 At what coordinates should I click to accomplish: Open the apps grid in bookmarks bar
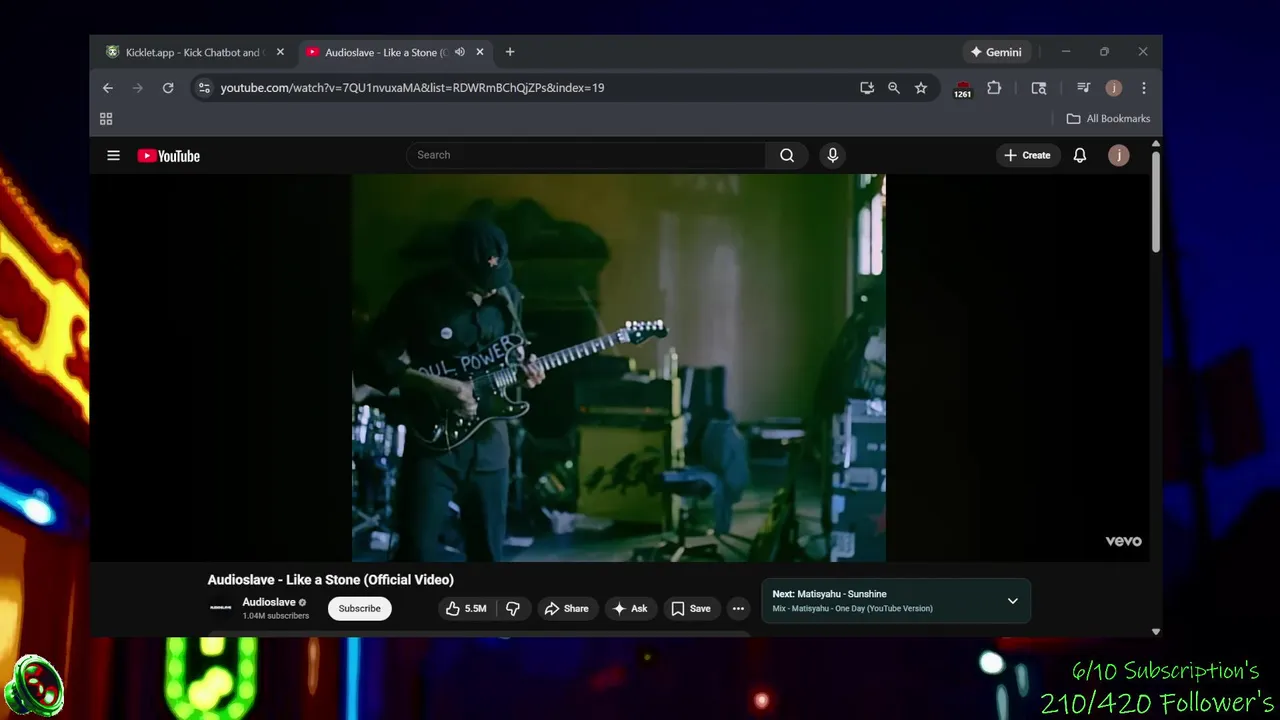click(106, 119)
